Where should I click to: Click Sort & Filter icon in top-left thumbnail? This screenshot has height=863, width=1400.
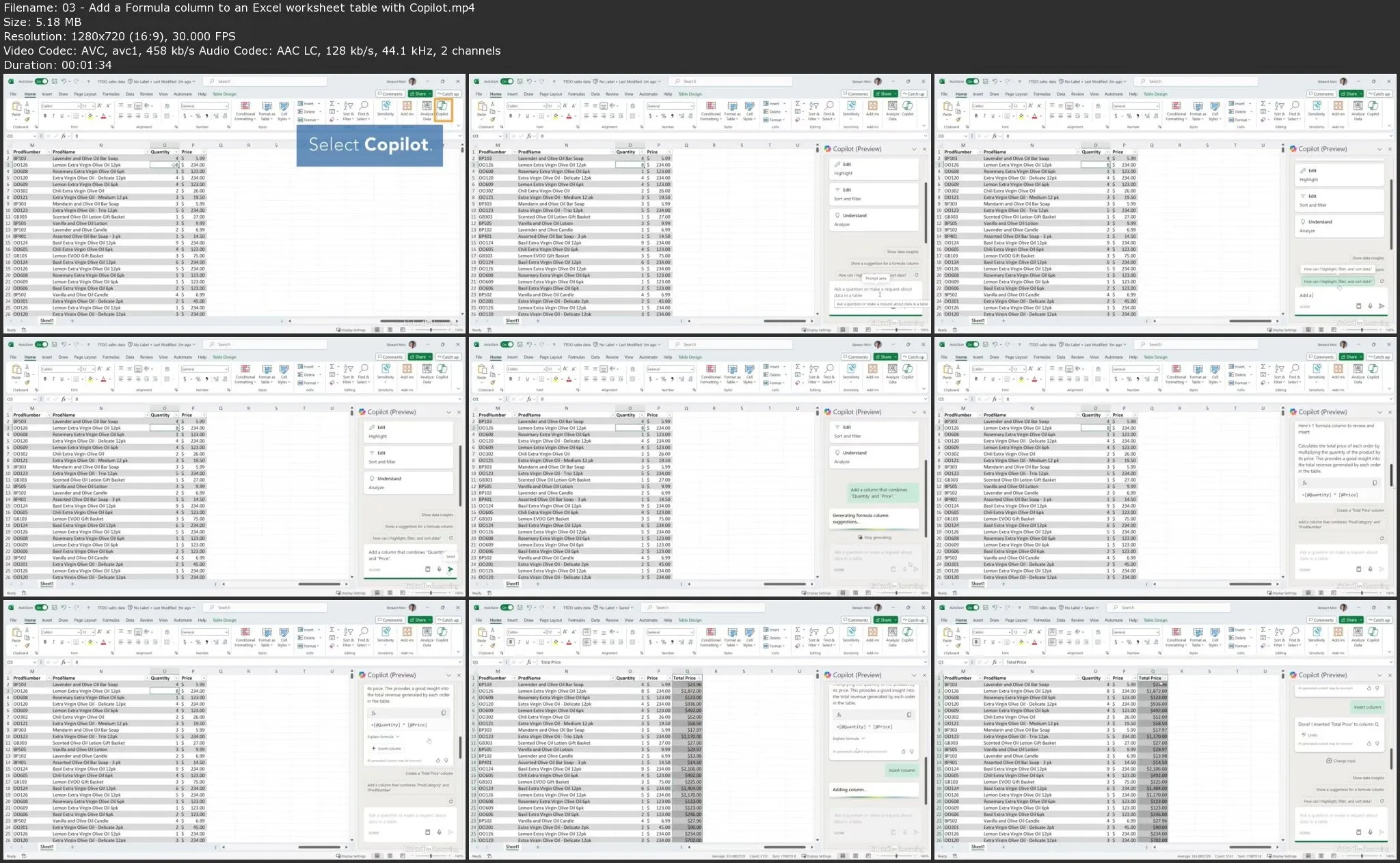click(349, 106)
